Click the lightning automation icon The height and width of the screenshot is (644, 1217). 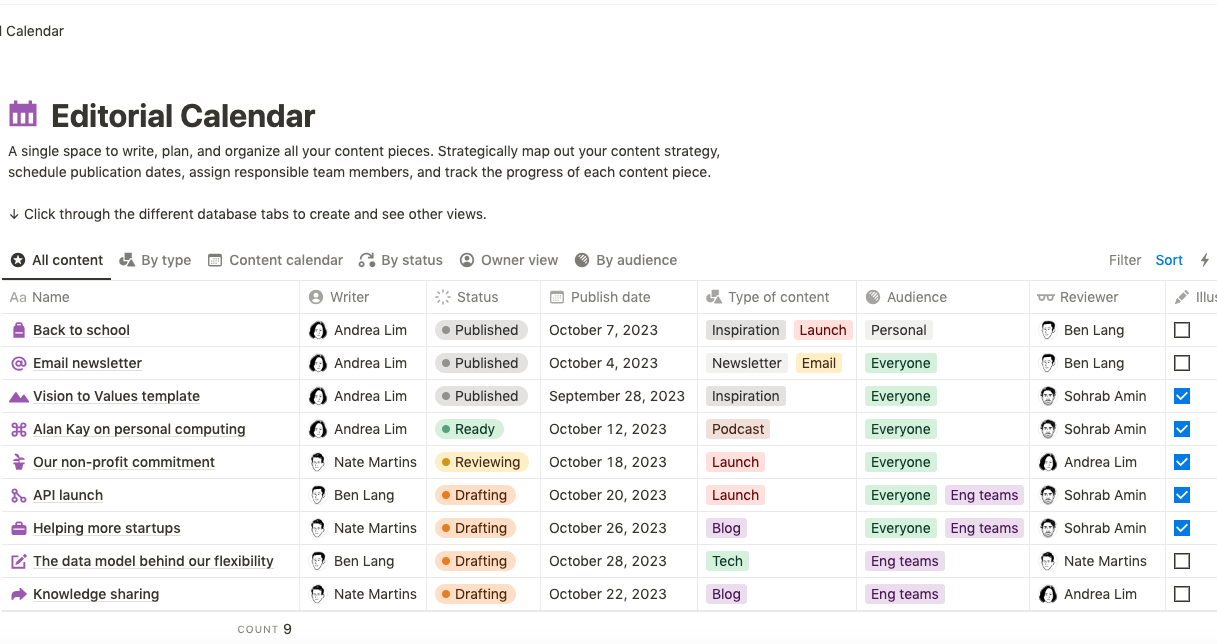click(x=1204, y=260)
